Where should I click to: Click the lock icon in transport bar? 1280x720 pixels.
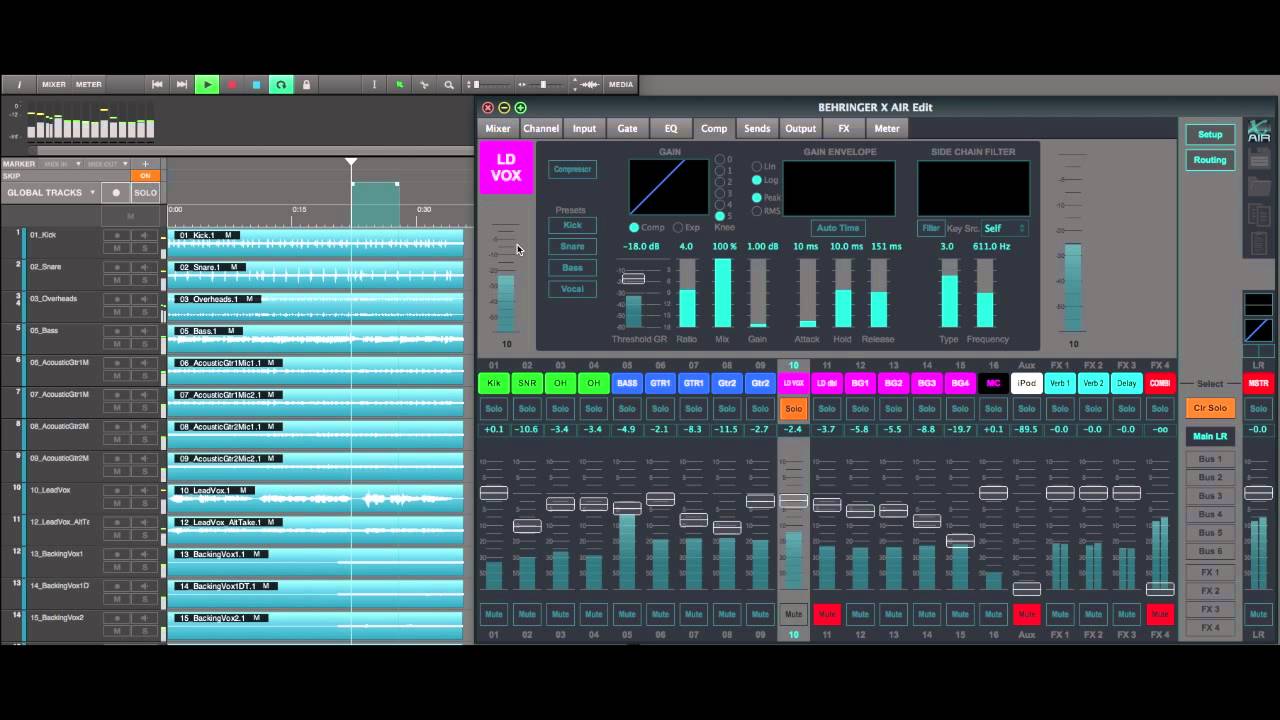coord(306,85)
